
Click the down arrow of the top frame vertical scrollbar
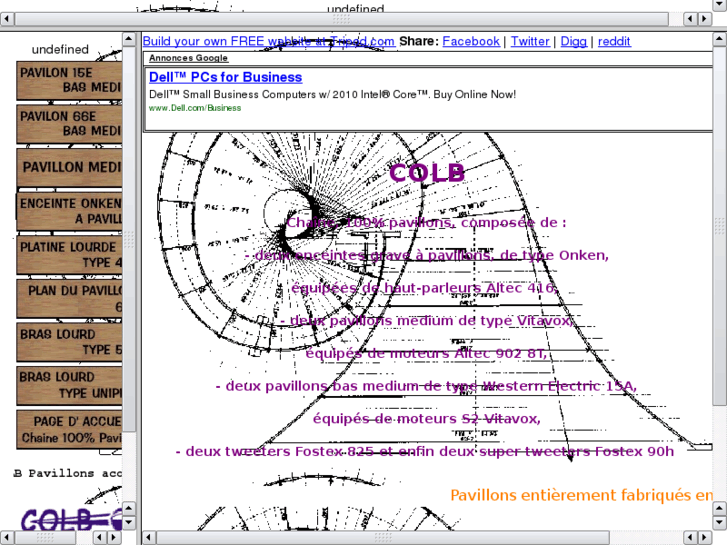click(x=720, y=5)
